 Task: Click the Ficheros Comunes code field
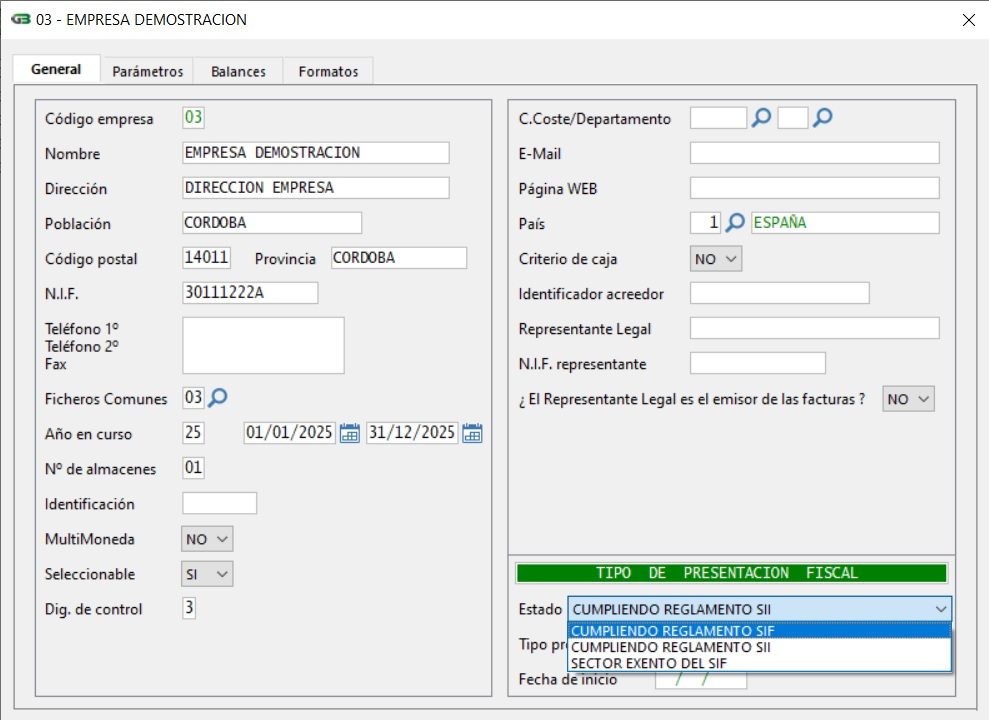(x=193, y=397)
